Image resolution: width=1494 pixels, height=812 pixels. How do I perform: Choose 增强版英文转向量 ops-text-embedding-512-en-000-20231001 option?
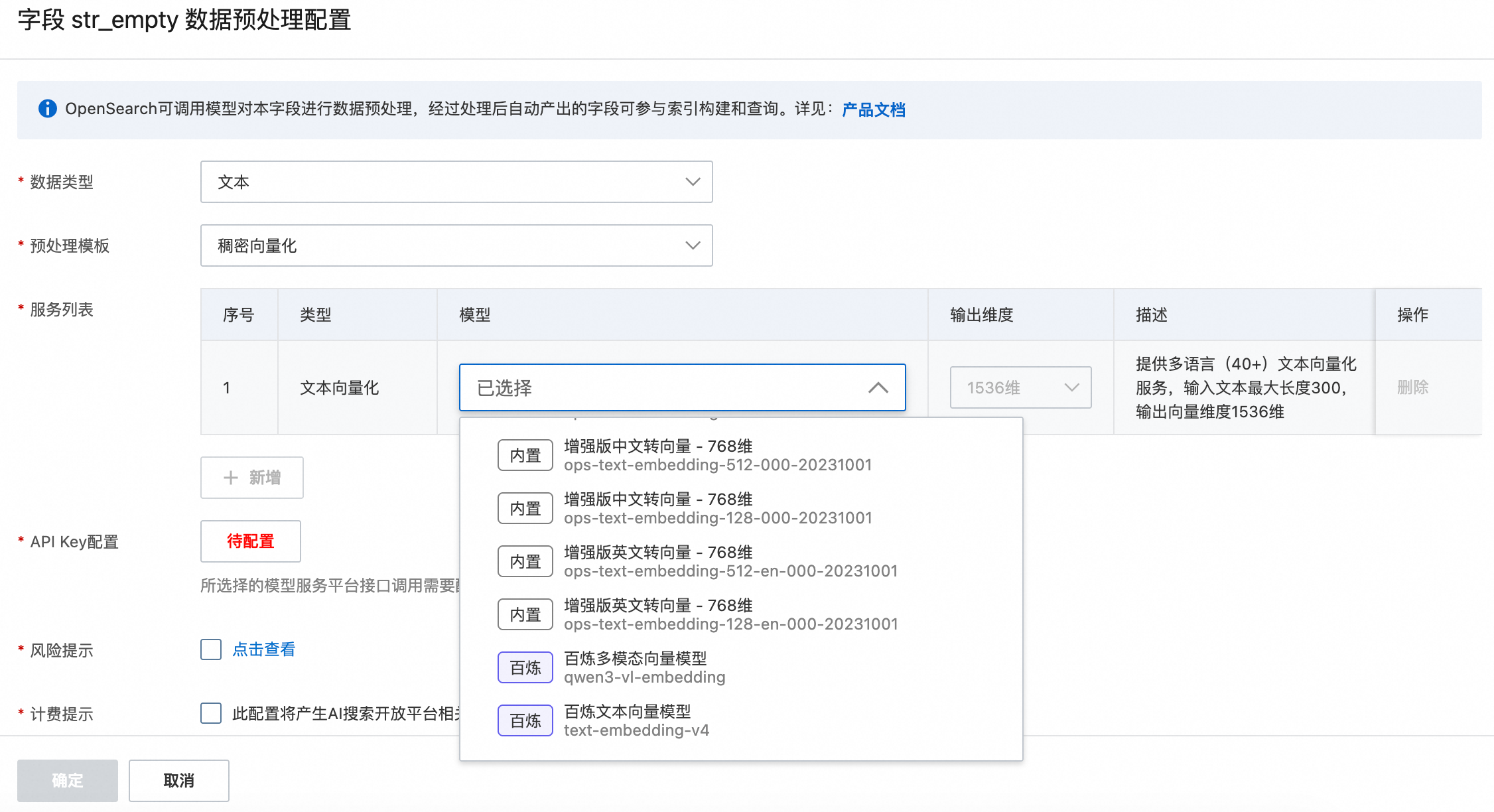click(730, 561)
